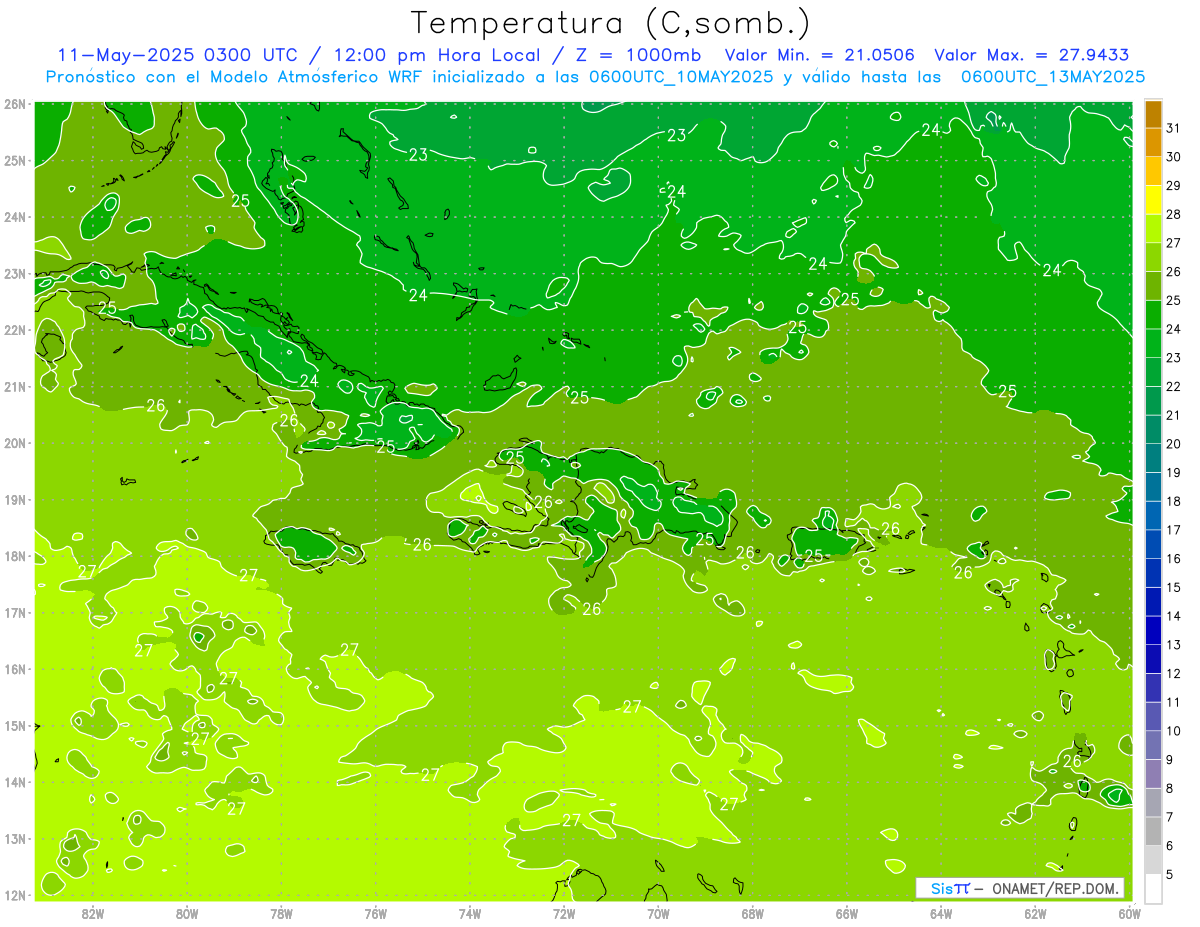
Task: Click the 16N latitude axis label
Action: tap(15, 669)
